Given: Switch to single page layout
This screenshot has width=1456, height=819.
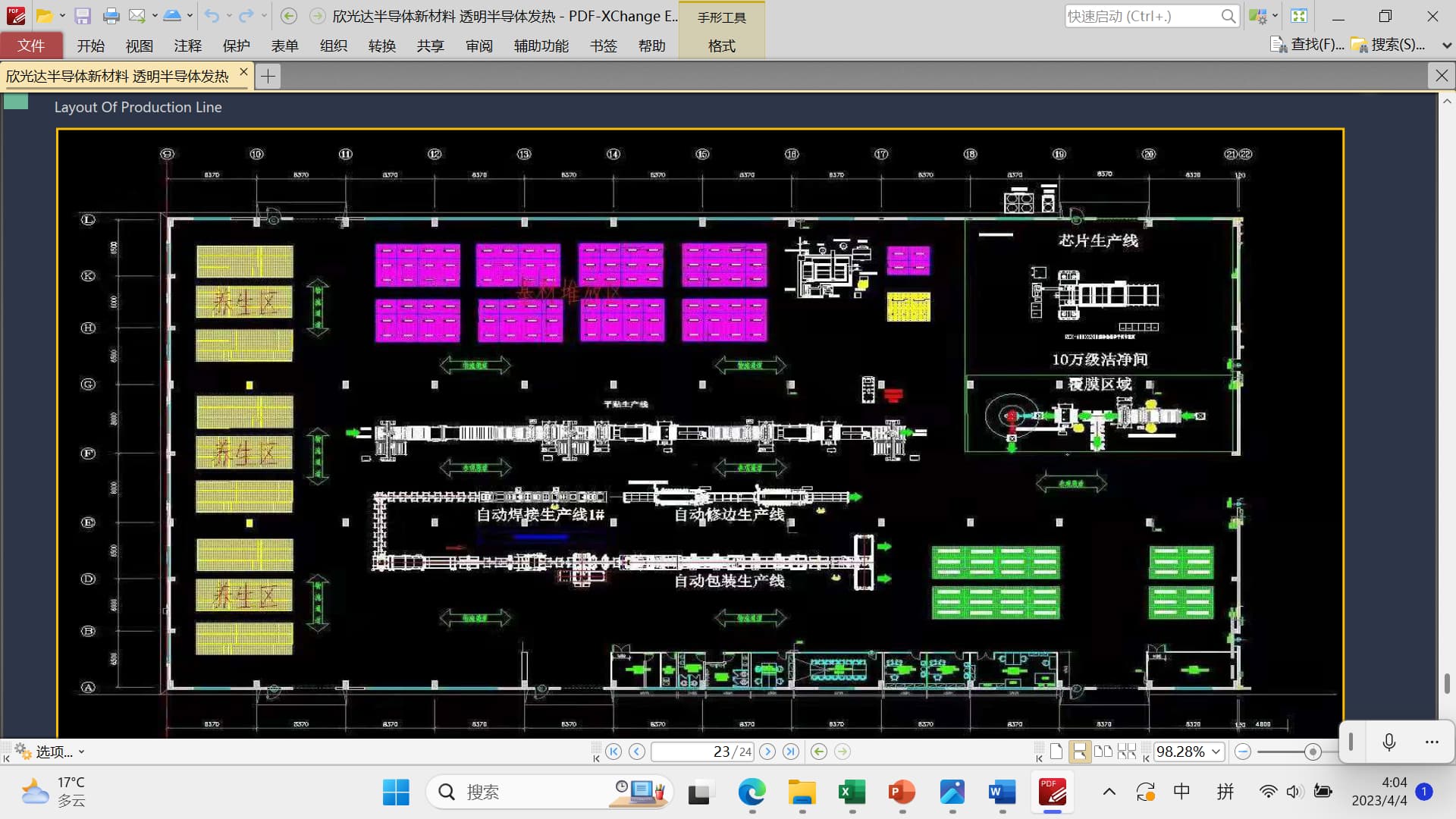Looking at the screenshot, I should click(x=1056, y=752).
